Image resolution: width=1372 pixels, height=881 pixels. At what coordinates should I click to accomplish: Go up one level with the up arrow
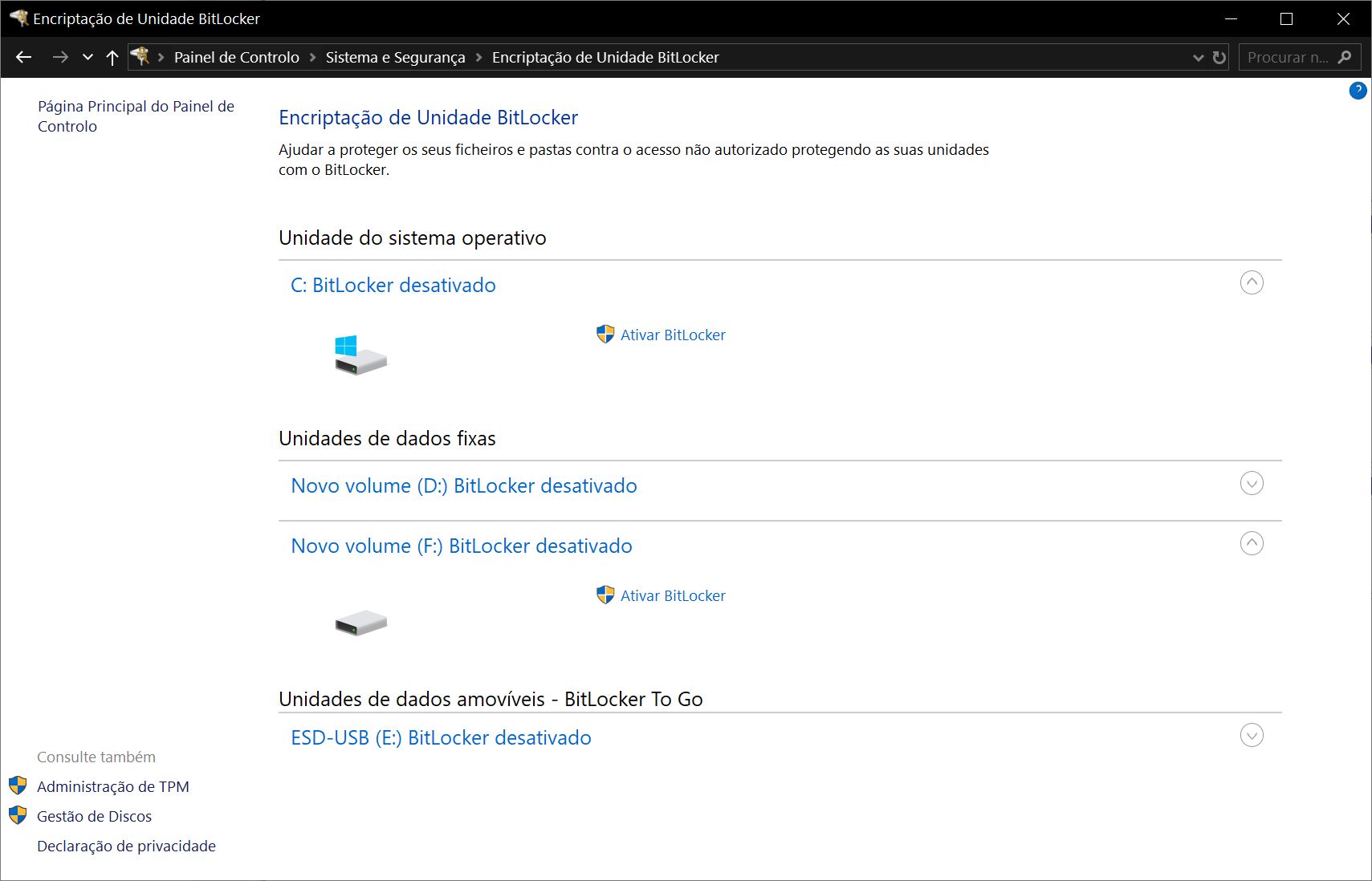(x=112, y=57)
